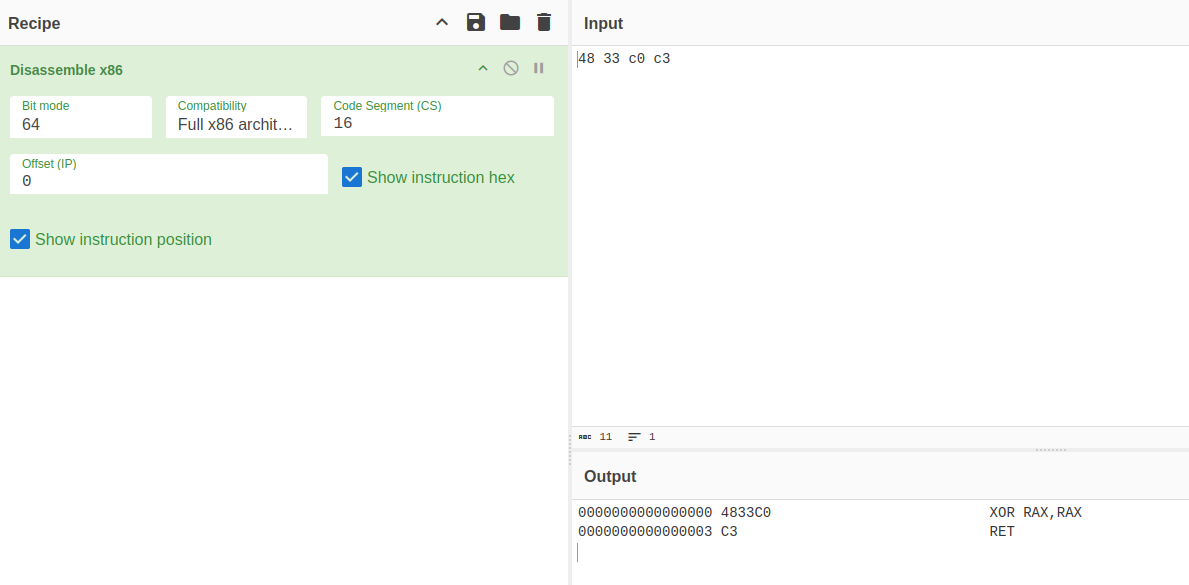
Task: Click the RET instruction in output
Action: coord(1002,532)
